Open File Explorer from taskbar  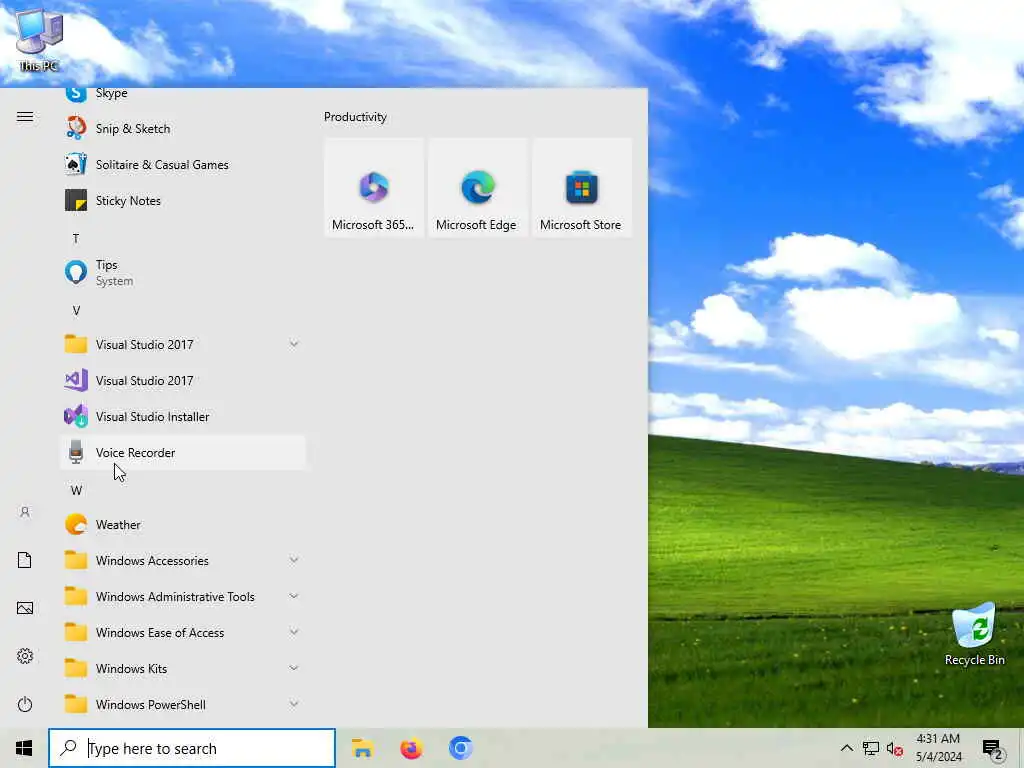pyautogui.click(x=362, y=748)
